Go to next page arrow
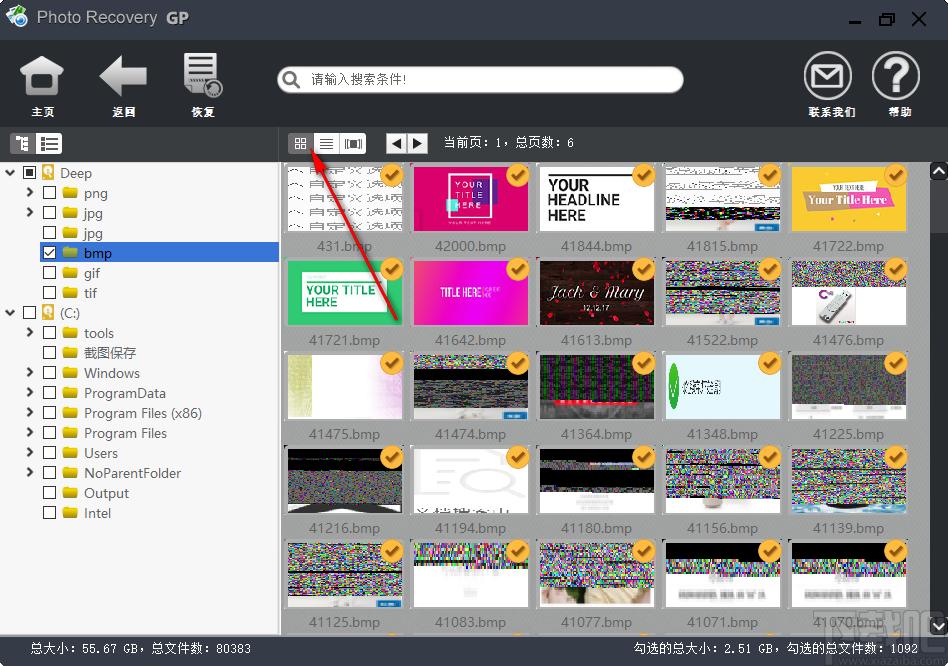 click(417, 144)
